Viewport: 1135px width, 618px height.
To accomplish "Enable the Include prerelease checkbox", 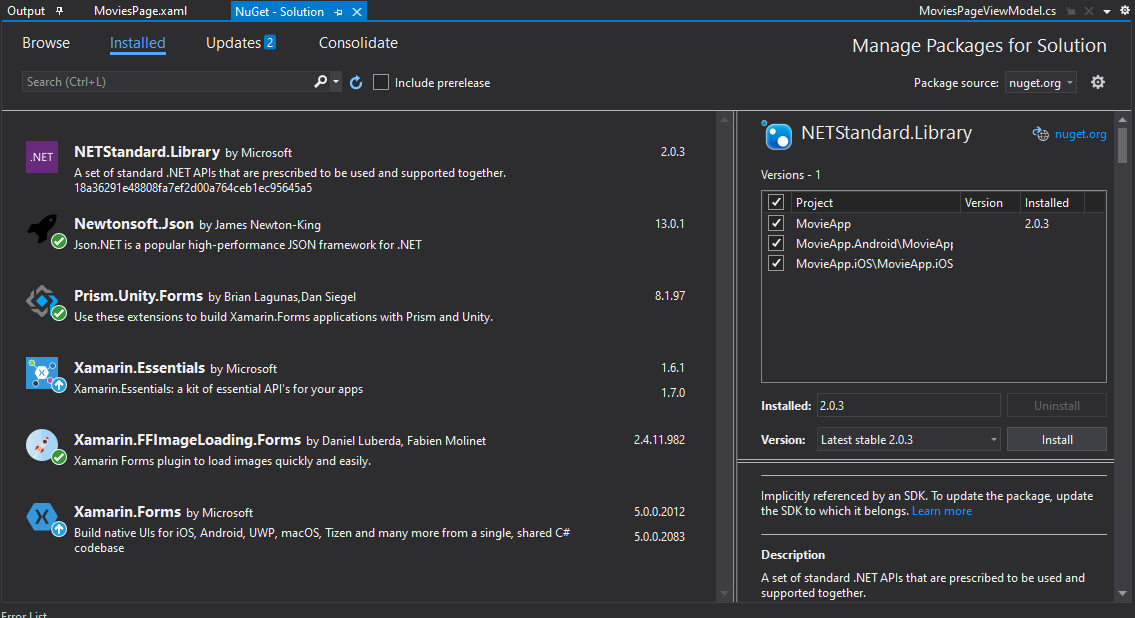I will [381, 82].
